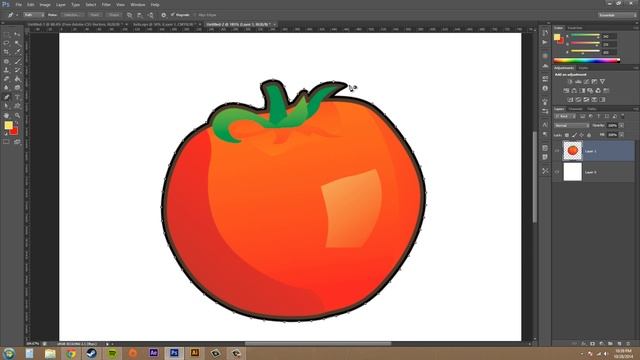Open the pen tool mode dropdown (Path)
Image resolution: width=640 pixels, height=360 pixels.
tap(33, 15)
